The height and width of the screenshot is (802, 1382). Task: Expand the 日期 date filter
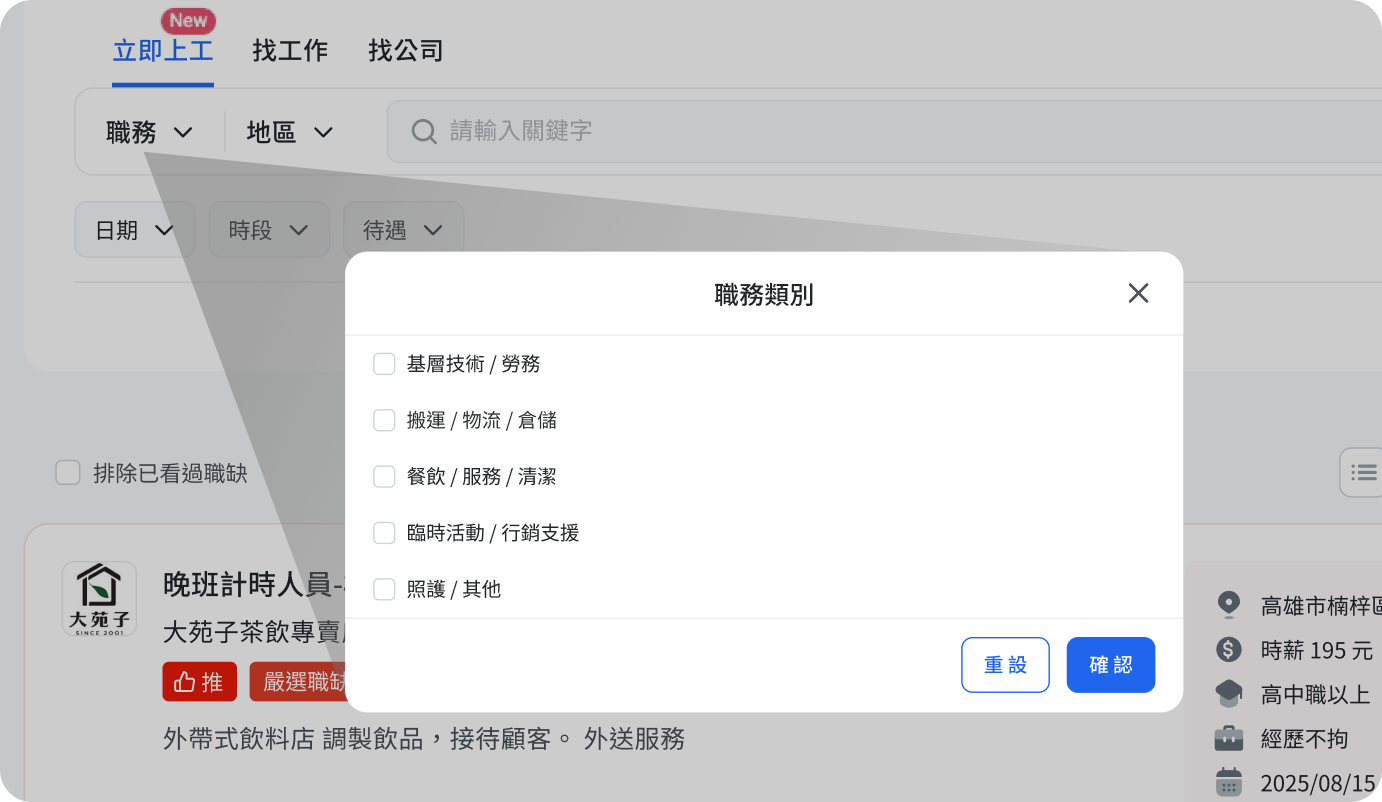[x=134, y=229]
